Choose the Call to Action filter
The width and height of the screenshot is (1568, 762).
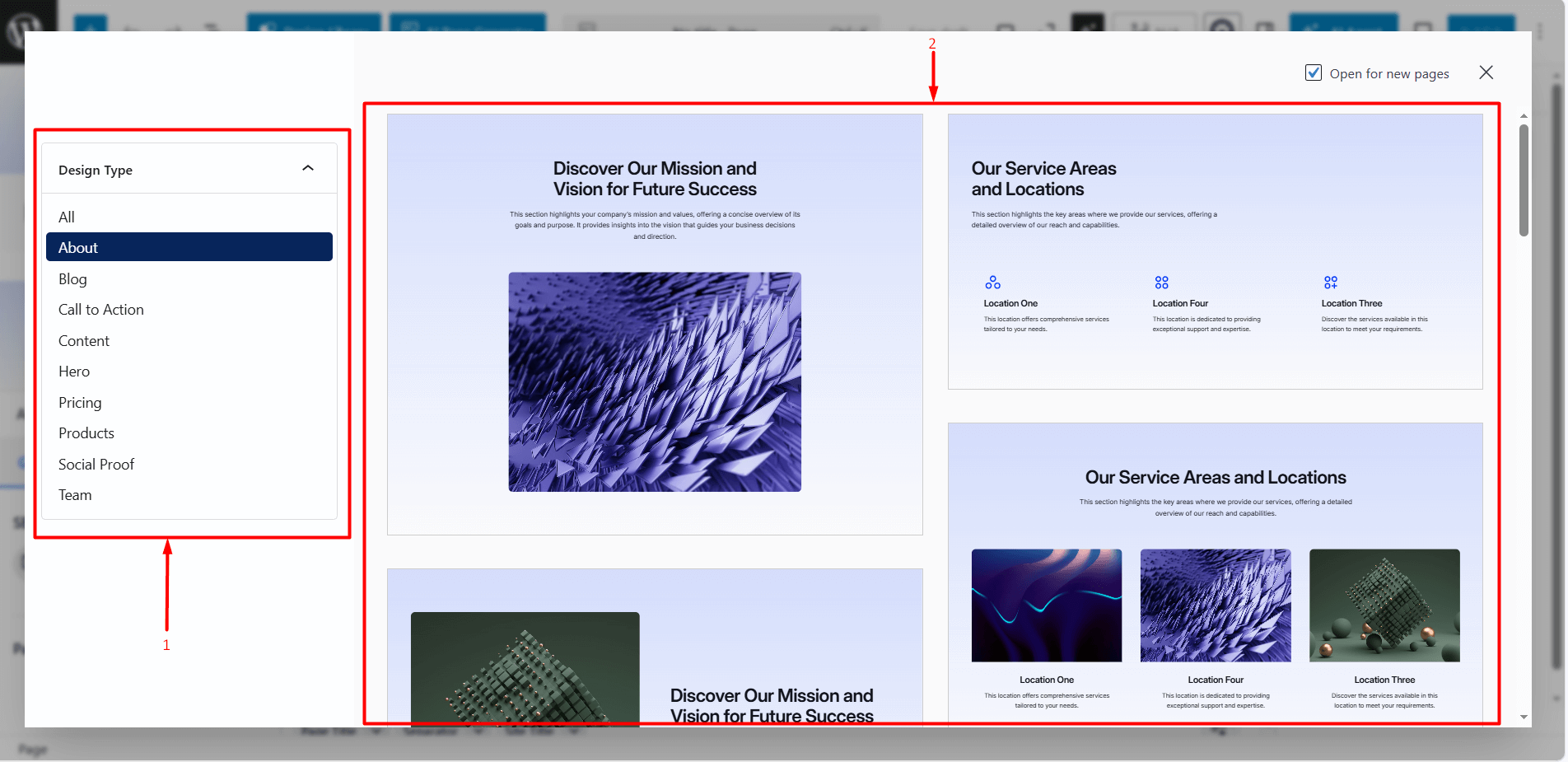101,309
